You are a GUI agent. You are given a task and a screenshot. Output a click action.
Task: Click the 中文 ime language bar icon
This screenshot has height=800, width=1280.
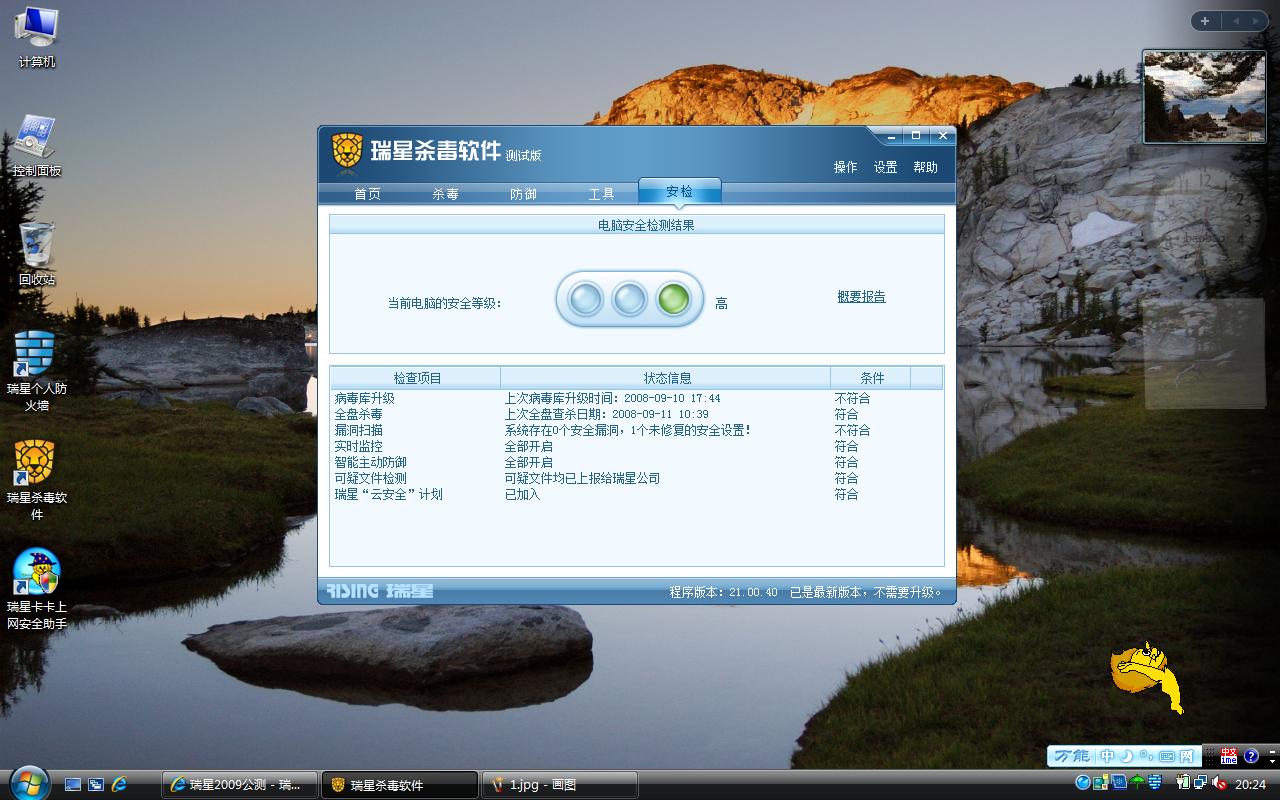click(x=1229, y=756)
